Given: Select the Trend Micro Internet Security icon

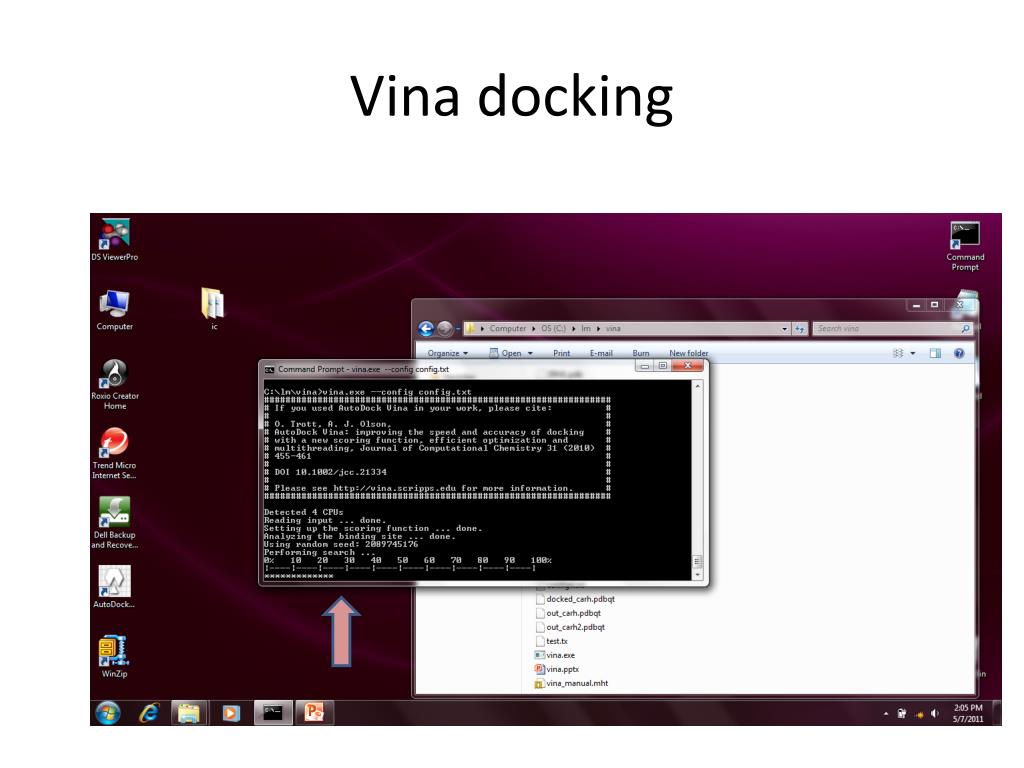Looking at the screenshot, I should 114,454.
